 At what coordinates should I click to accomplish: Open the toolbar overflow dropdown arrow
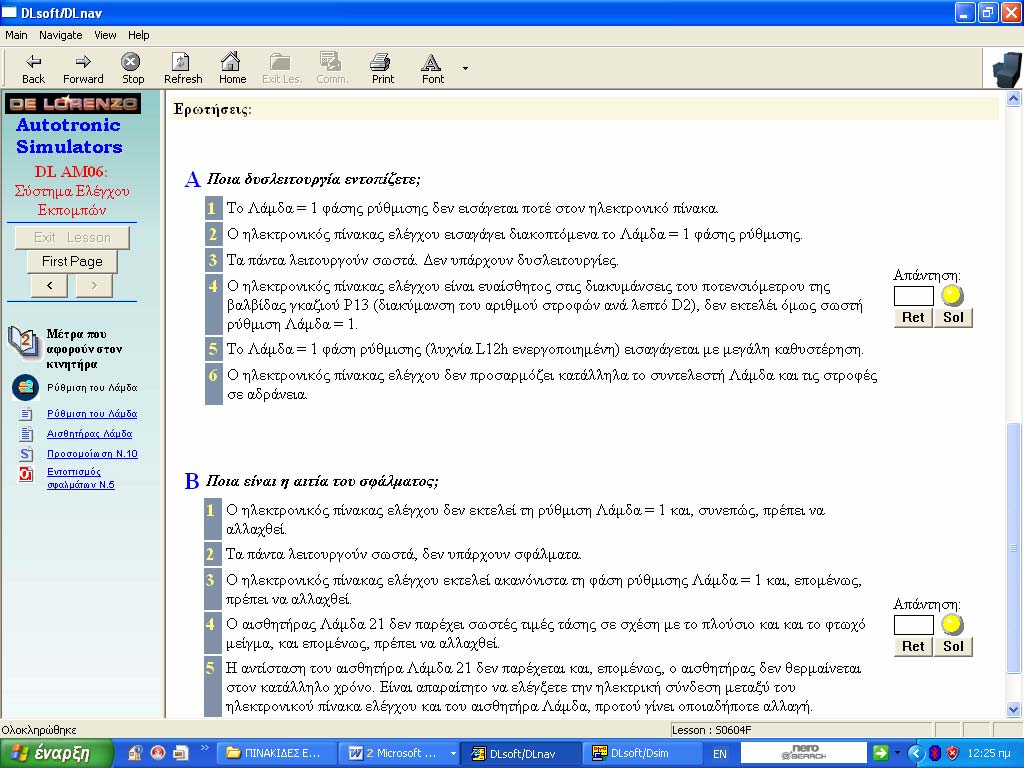point(465,68)
